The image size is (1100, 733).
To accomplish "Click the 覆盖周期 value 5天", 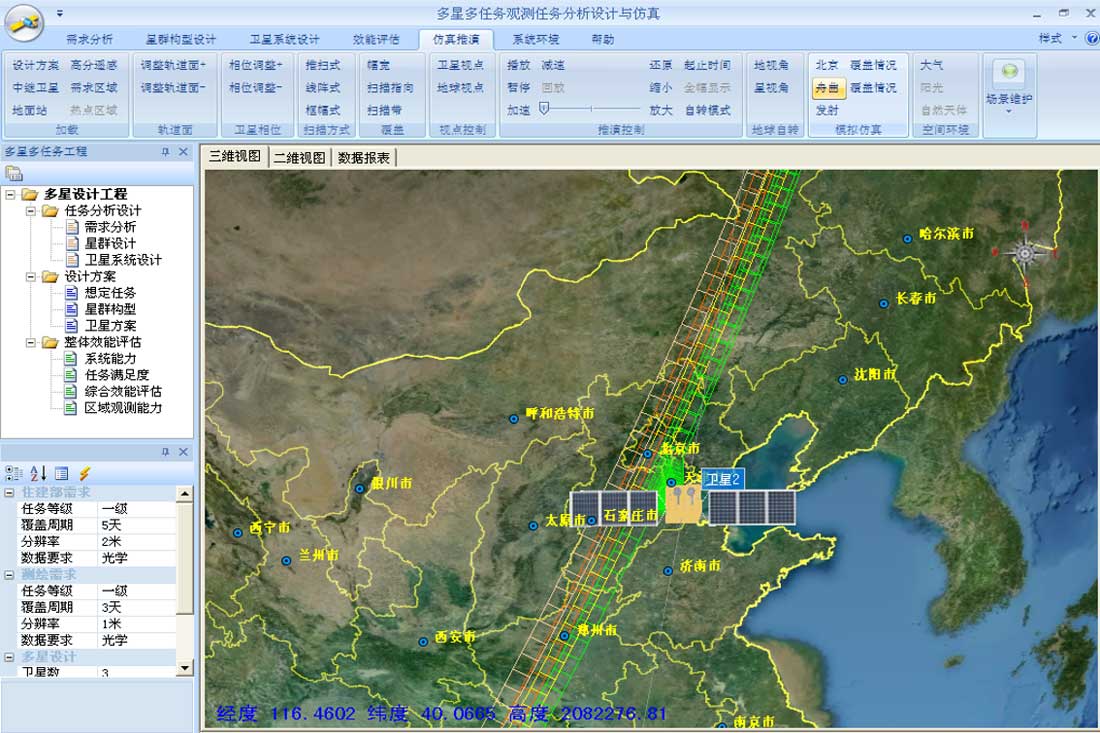I will [x=137, y=525].
